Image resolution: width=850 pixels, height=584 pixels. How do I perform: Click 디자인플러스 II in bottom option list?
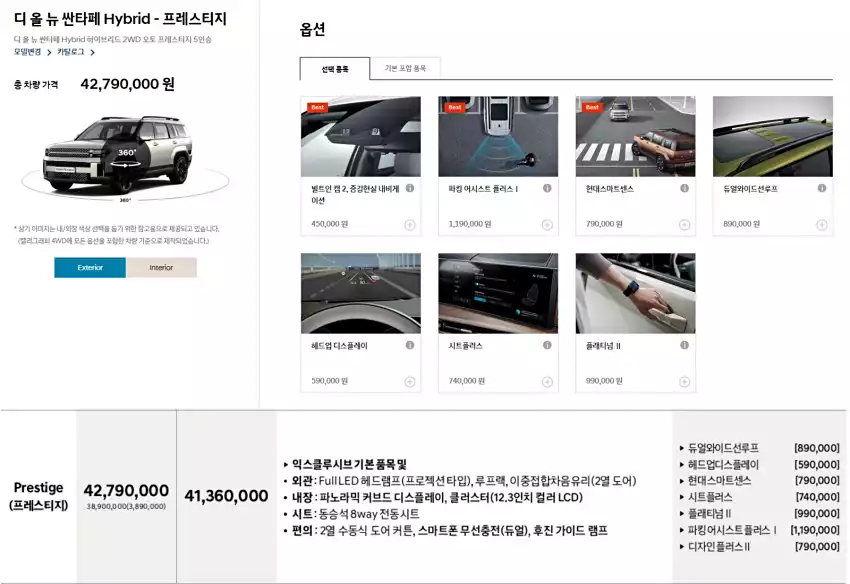tap(719, 547)
